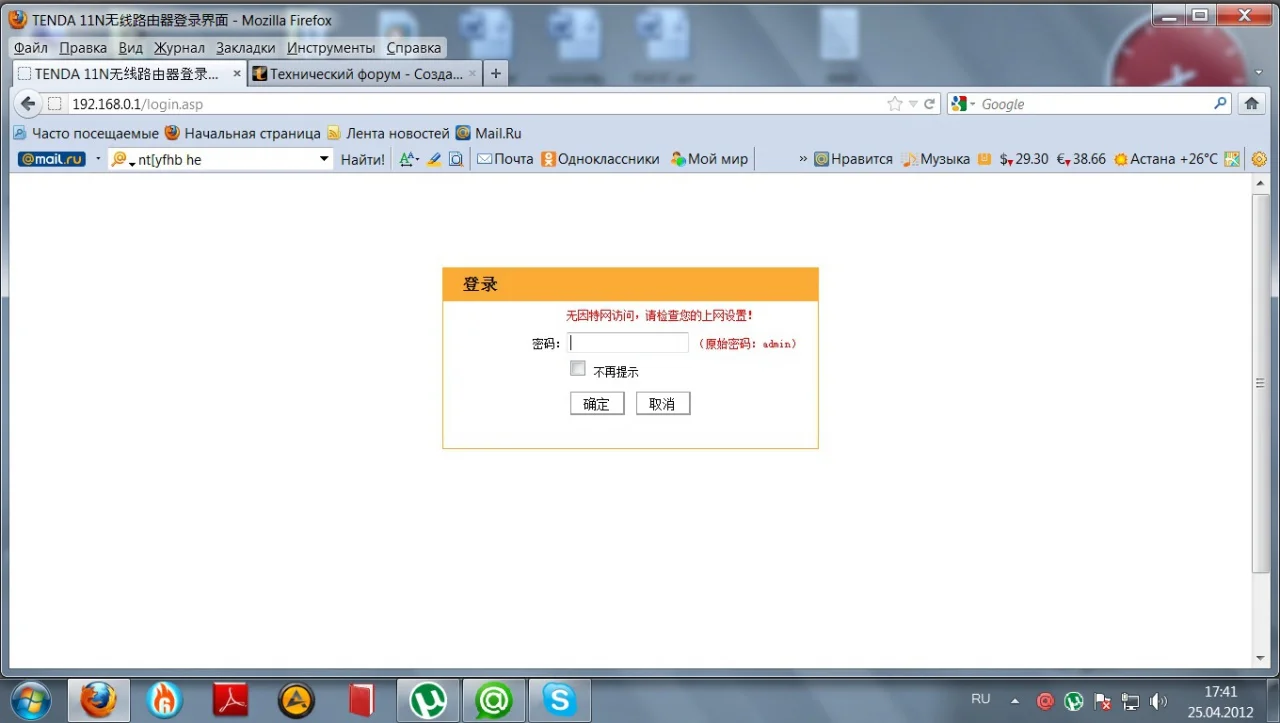Image resolution: width=1280 pixels, height=723 pixels.
Task: Click the text highlighter icon on Mail.ru toolbar
Action: pos(434,159)
